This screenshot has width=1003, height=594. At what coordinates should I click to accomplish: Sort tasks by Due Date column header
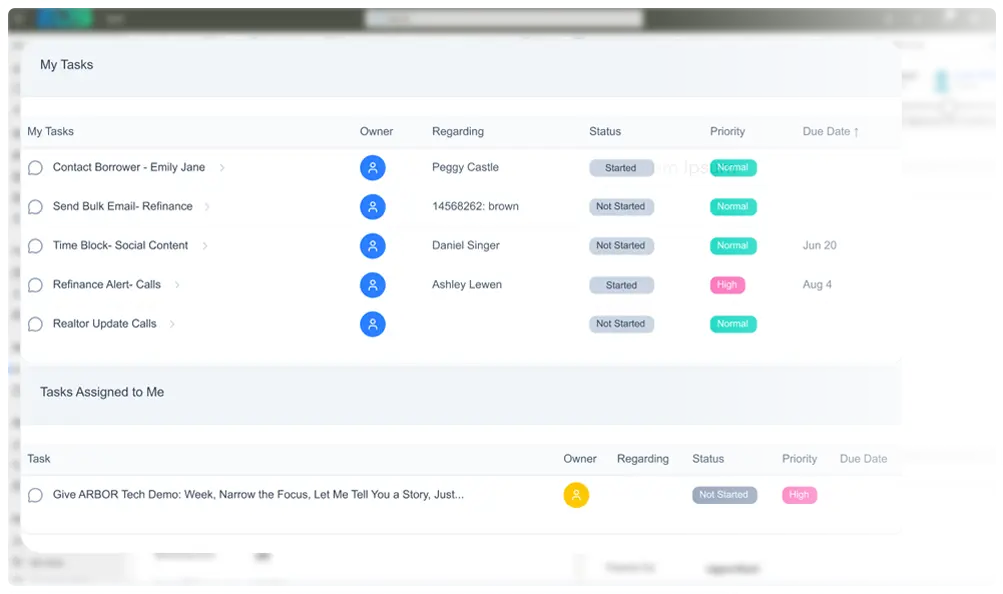pos(830,132)
